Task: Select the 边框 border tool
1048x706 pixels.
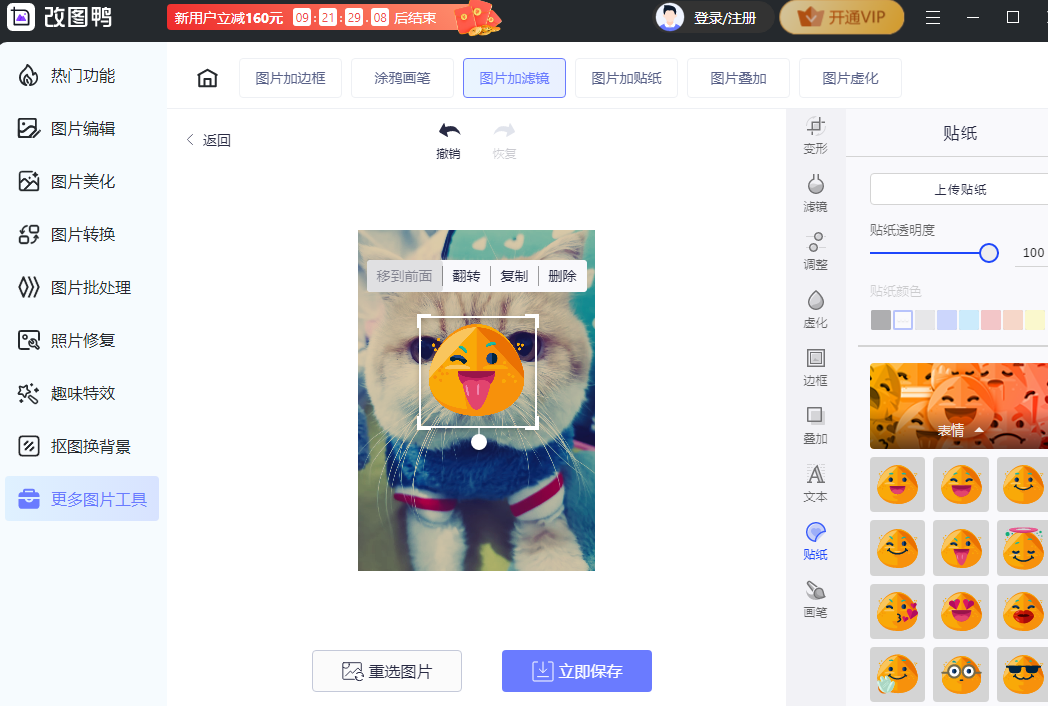Action: (x=815, y=365)
